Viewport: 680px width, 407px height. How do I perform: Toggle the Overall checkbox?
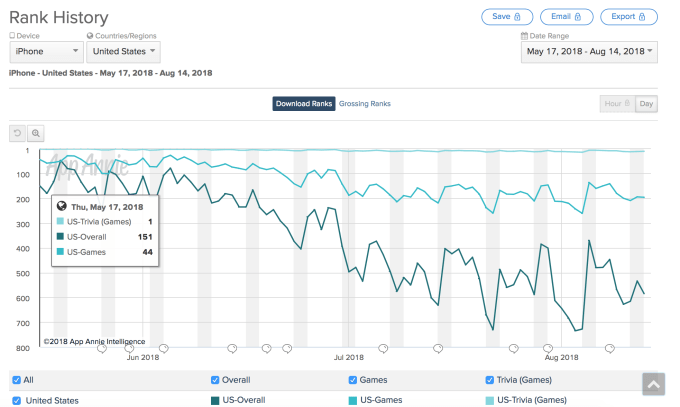(x=216, y=380)
